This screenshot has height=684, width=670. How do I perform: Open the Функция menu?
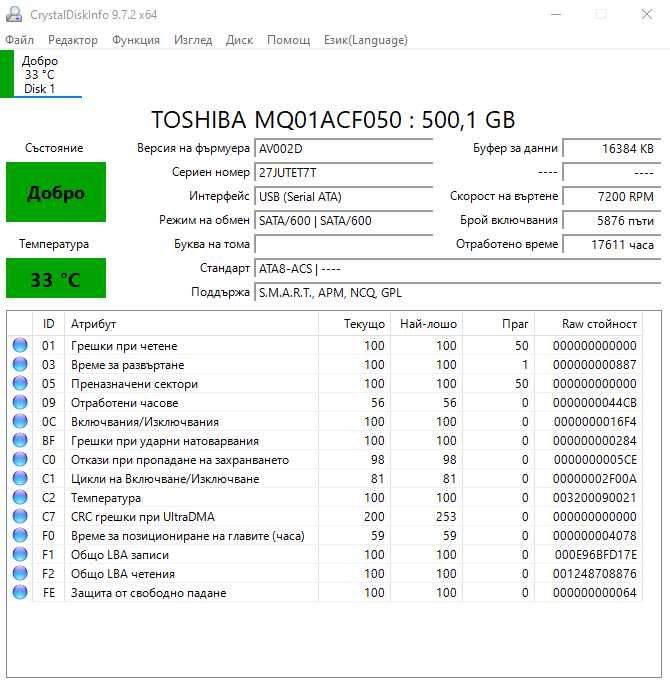pyautogui.click(x=136, y=40)
